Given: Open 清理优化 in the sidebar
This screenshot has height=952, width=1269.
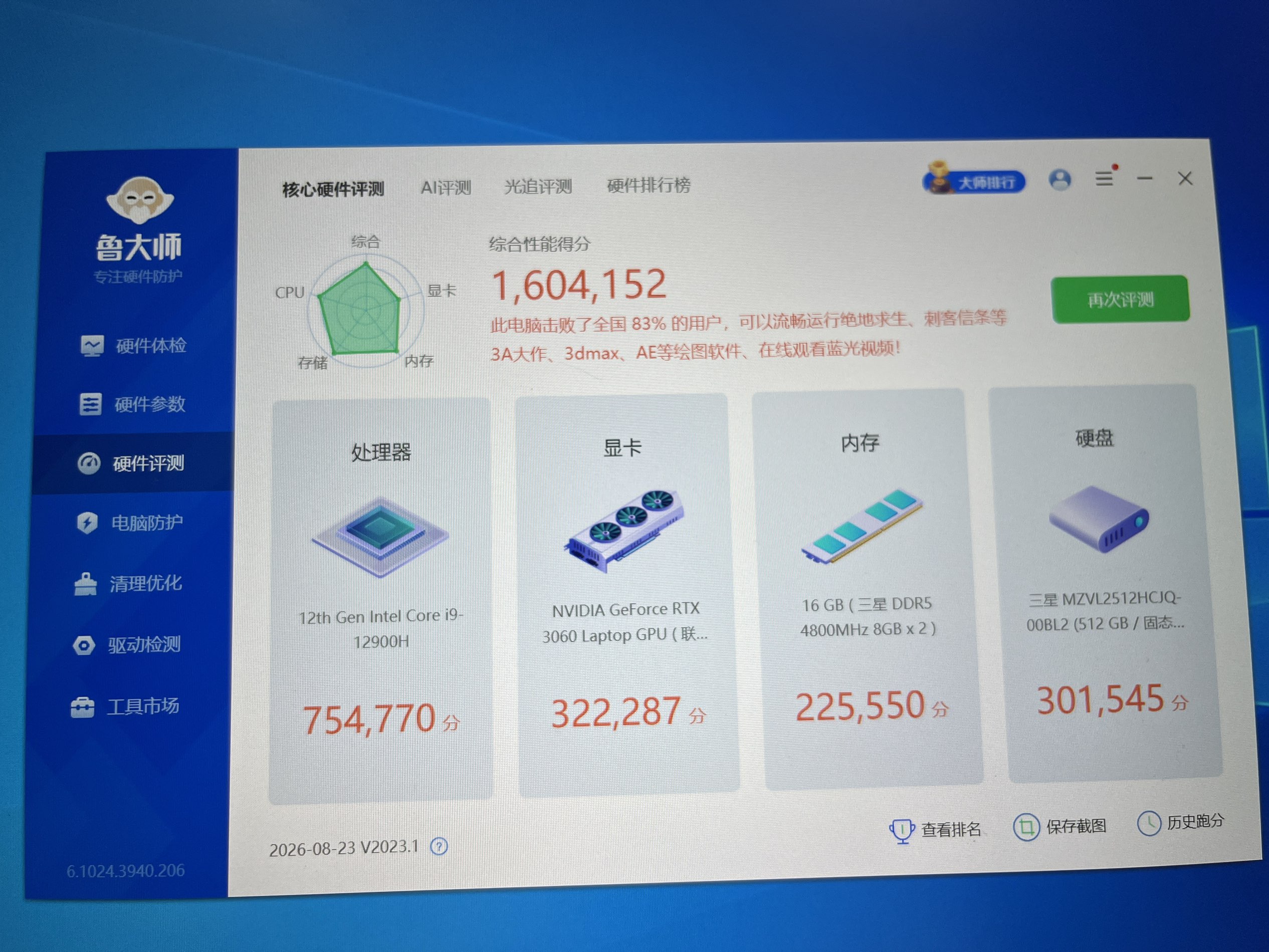Looking at the screenshot, I should tap(128, 584).
